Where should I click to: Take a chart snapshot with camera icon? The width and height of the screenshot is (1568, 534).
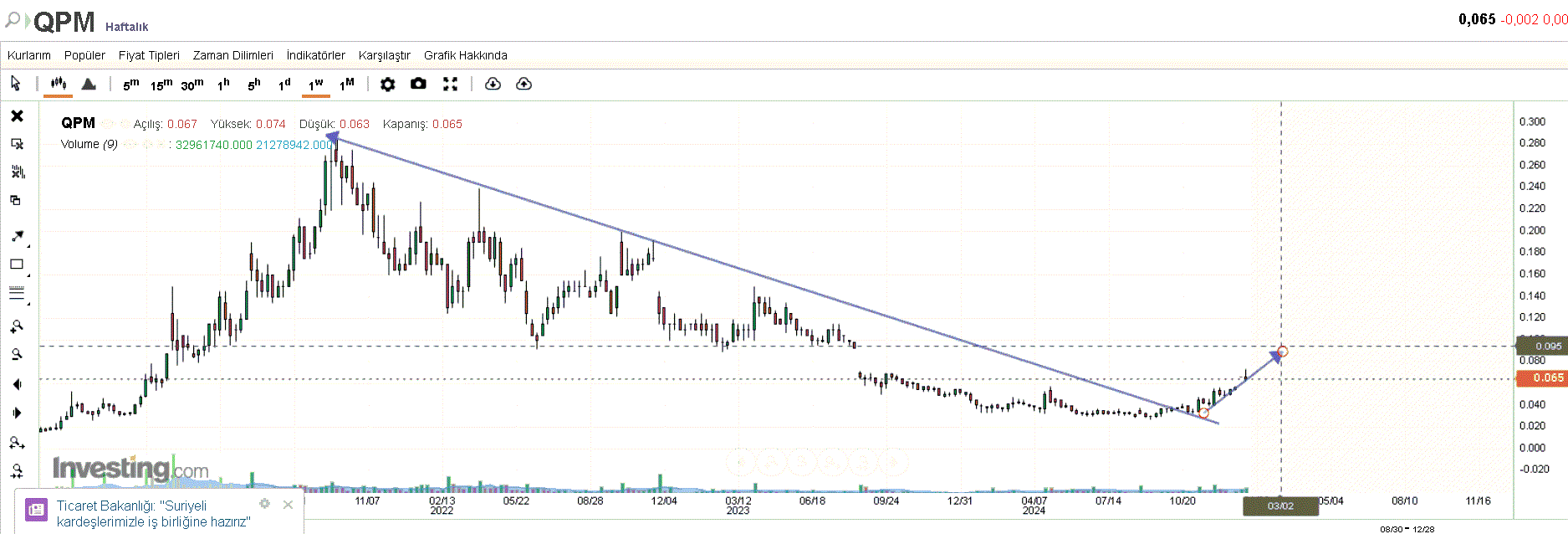pos(418,84)
